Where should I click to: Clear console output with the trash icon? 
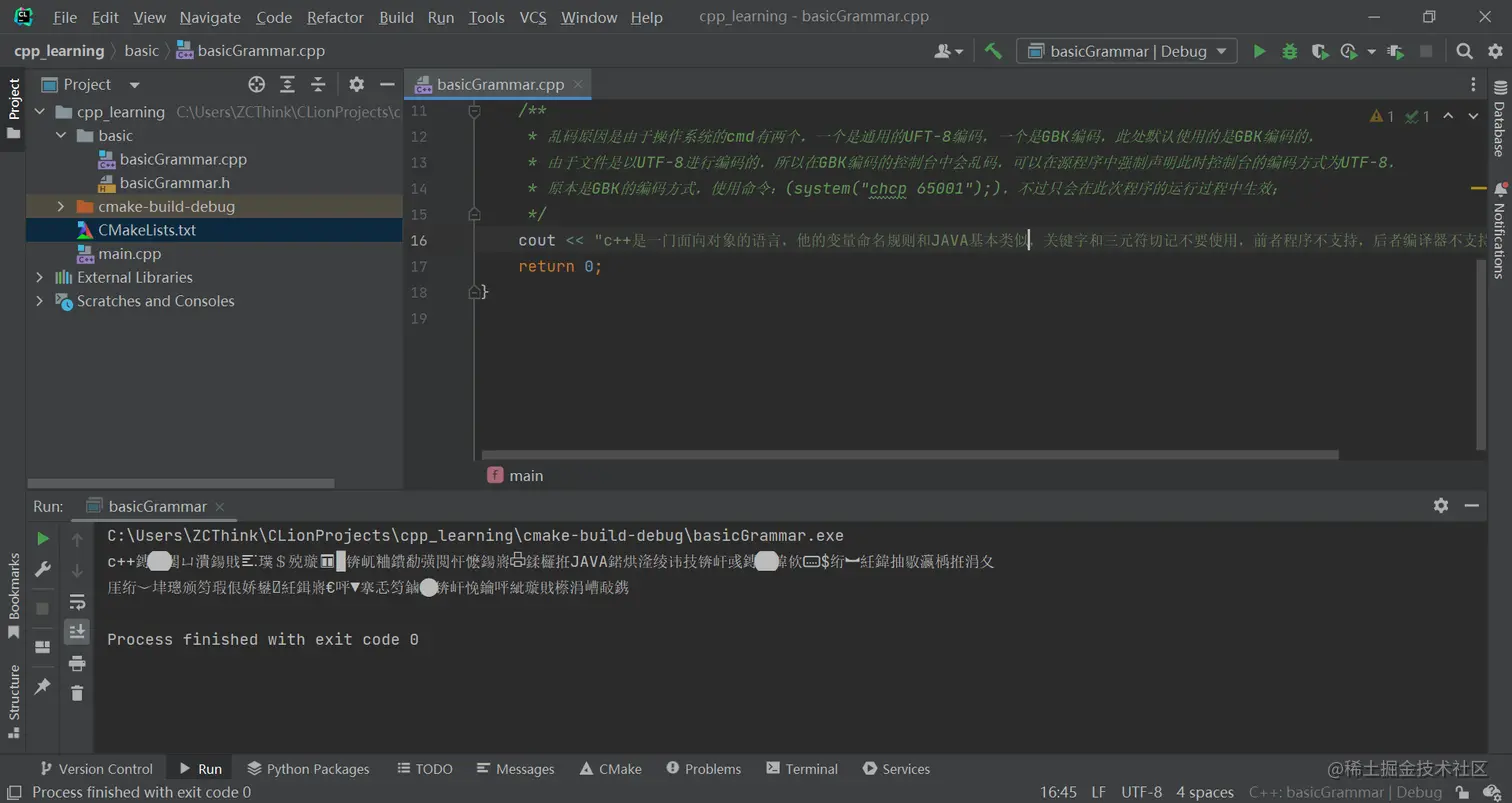pyautogui.click(x=77, y=692)
